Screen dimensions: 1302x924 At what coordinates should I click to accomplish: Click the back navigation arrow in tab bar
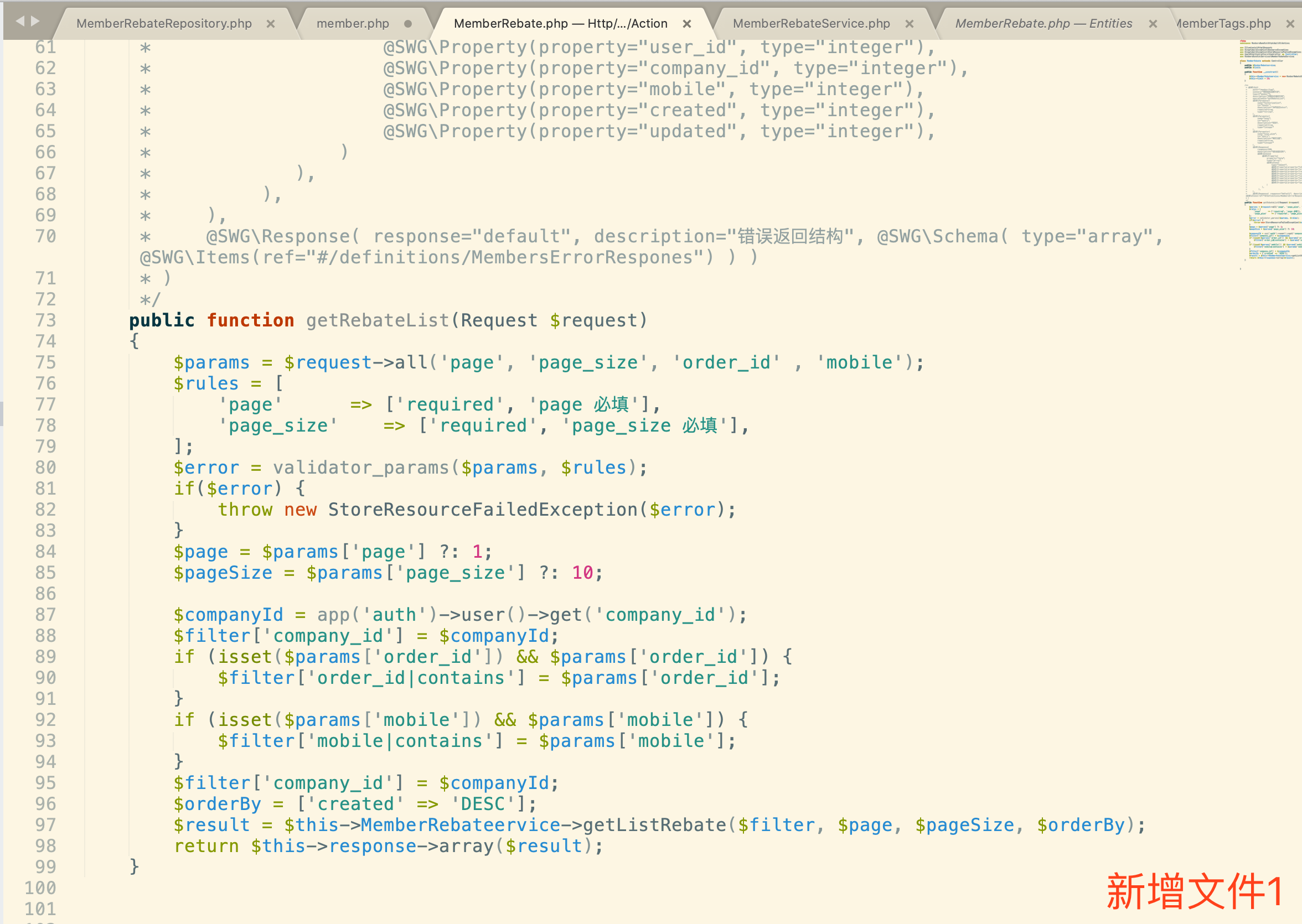(x=20, y=21)
